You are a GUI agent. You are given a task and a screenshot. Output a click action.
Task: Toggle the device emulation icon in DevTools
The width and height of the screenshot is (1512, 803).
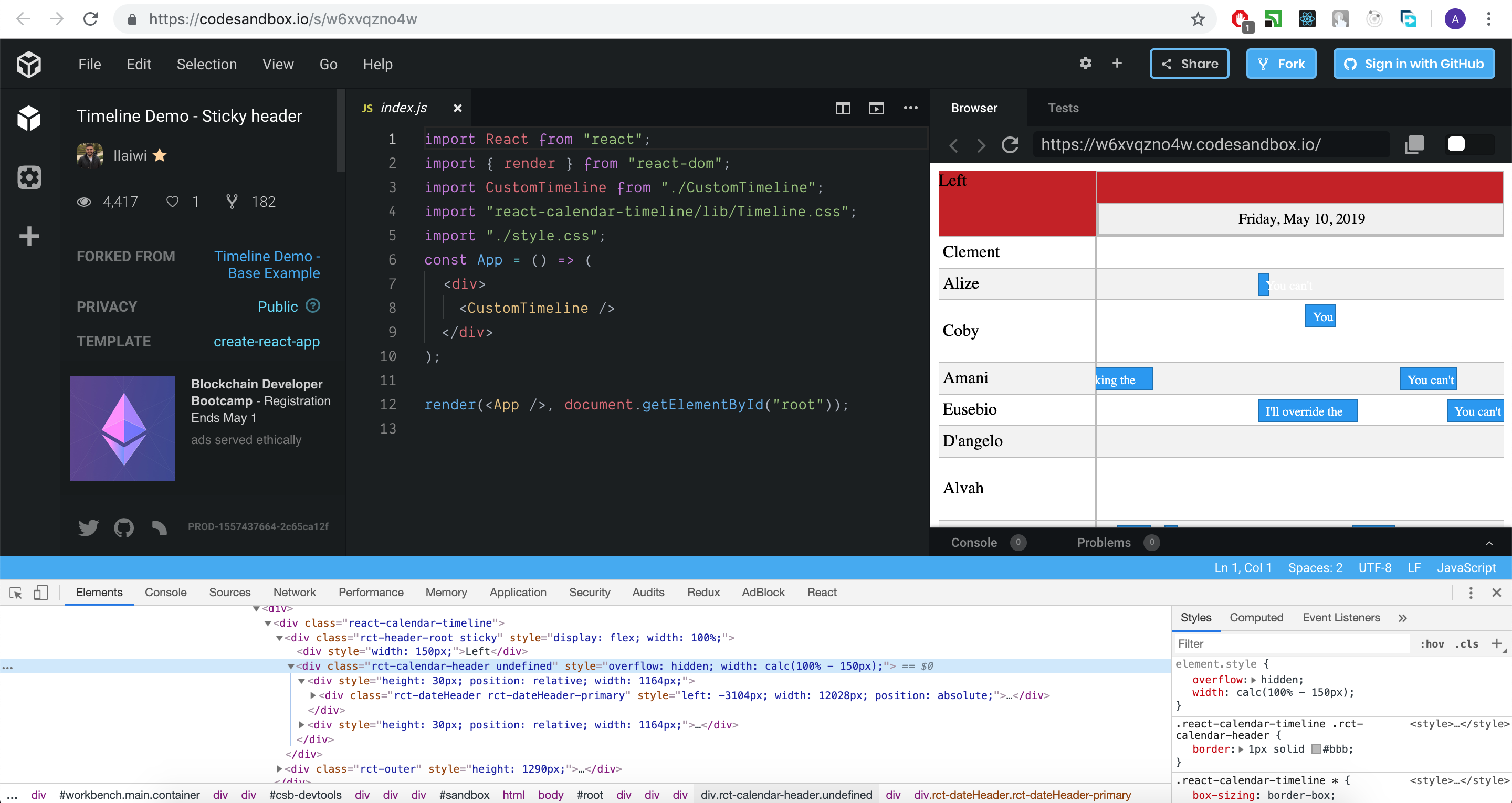click(41, 593)
